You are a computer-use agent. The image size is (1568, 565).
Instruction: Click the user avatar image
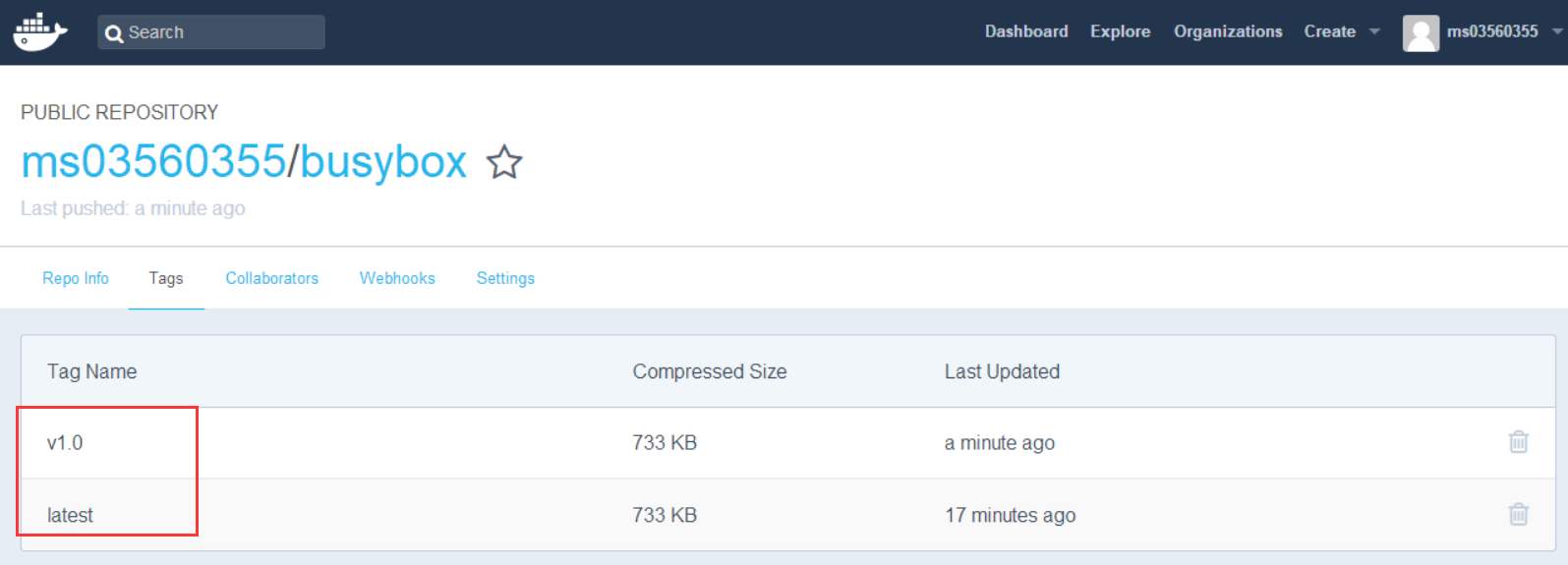1421,32
